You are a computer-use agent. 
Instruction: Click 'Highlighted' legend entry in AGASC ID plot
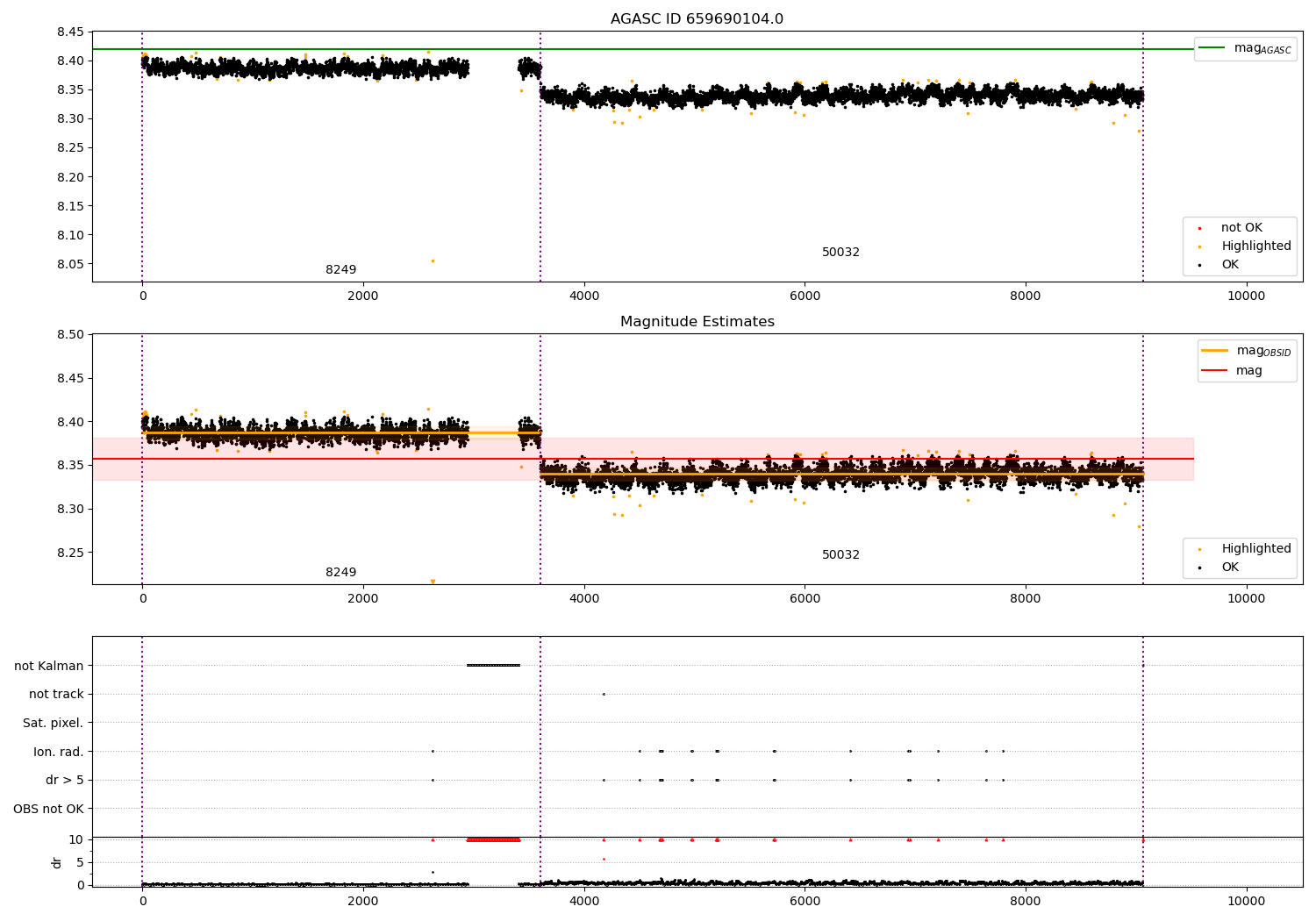(1256, 246)
